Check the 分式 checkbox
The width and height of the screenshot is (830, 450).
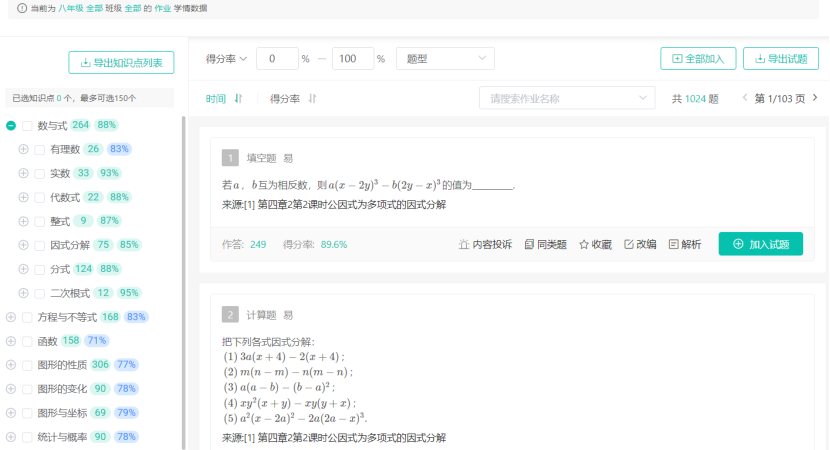40,269
